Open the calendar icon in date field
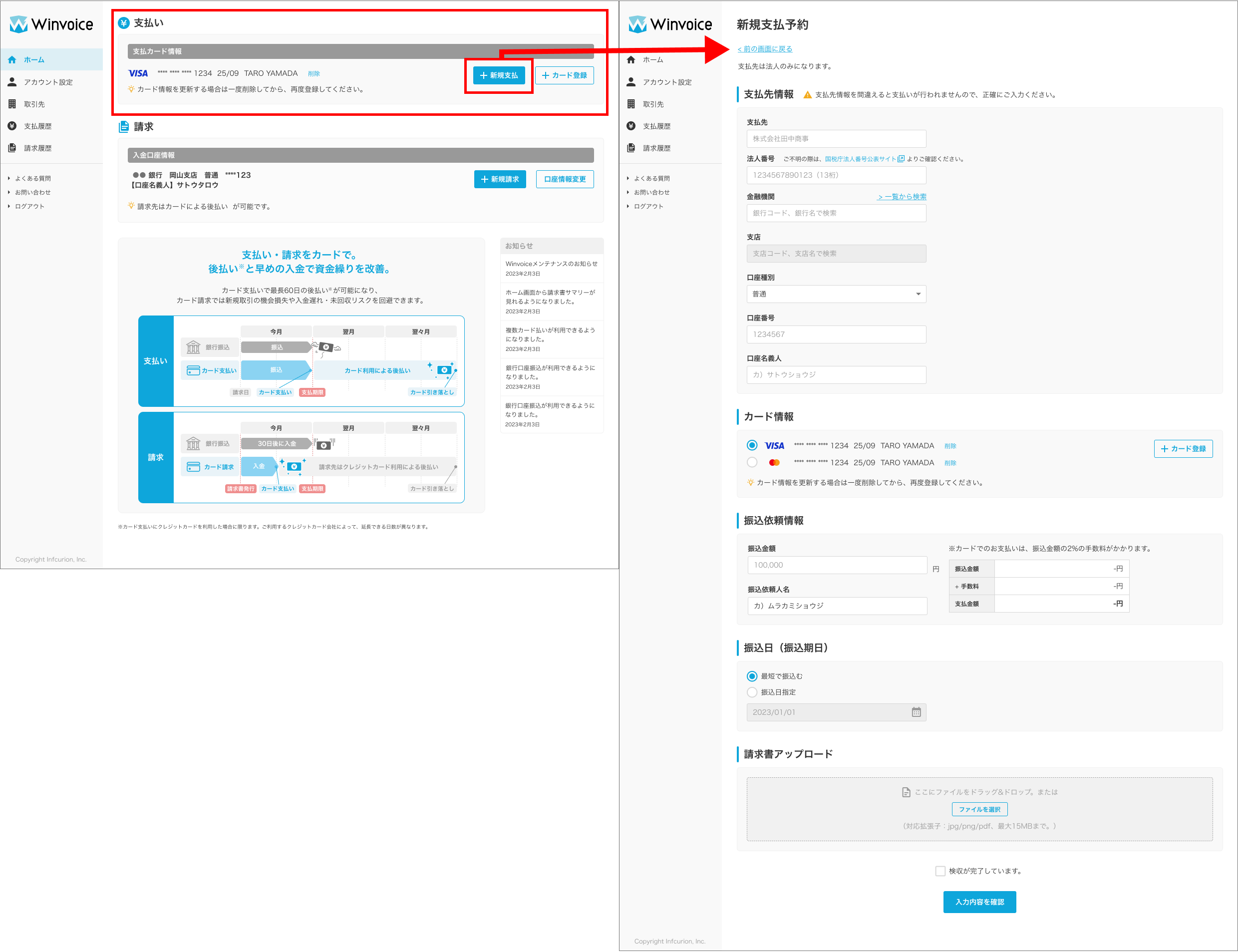Screen dimensions: 1238x952 [916, 712]
